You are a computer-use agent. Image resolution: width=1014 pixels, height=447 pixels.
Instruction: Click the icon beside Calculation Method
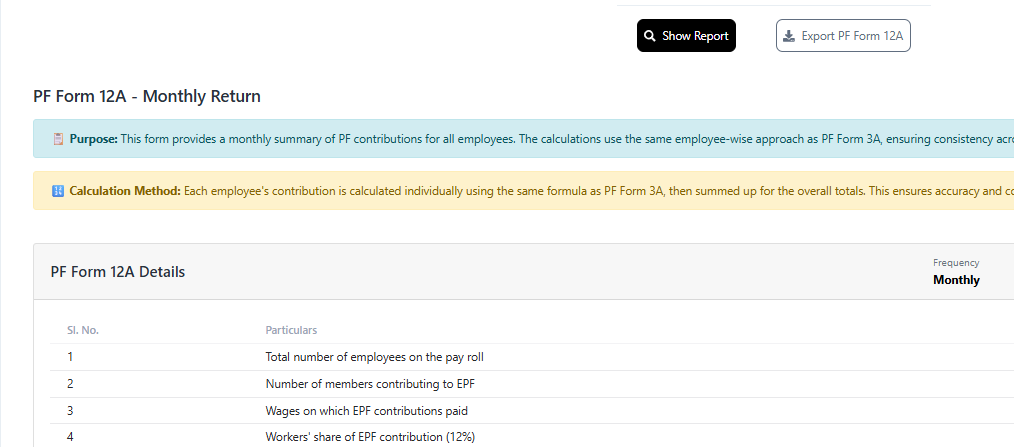click(x=58, y=190)
